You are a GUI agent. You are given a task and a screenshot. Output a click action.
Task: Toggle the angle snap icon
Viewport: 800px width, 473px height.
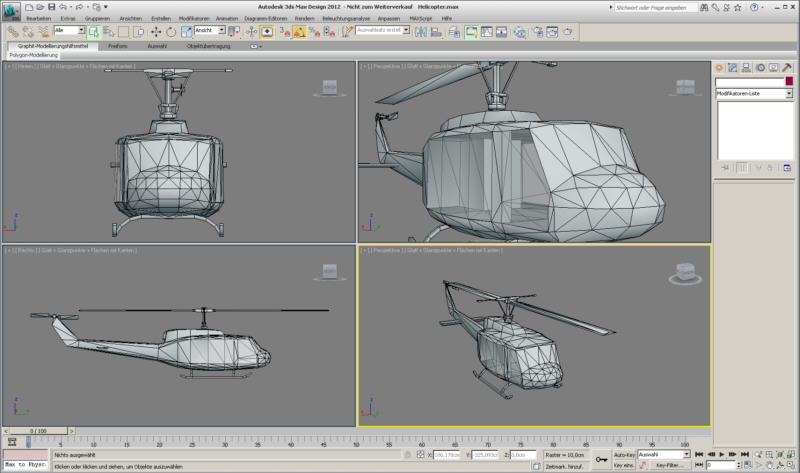[x=299, y=32]
